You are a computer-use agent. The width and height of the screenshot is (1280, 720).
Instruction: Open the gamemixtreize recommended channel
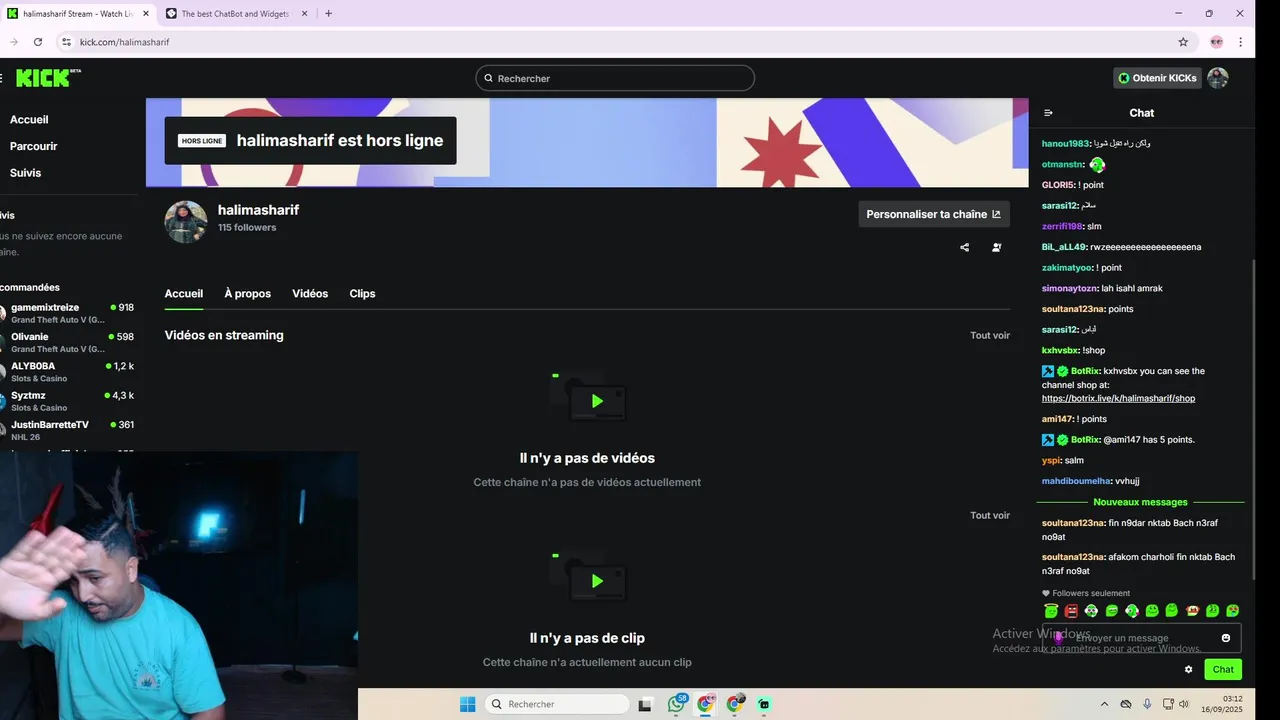[68, 313]
